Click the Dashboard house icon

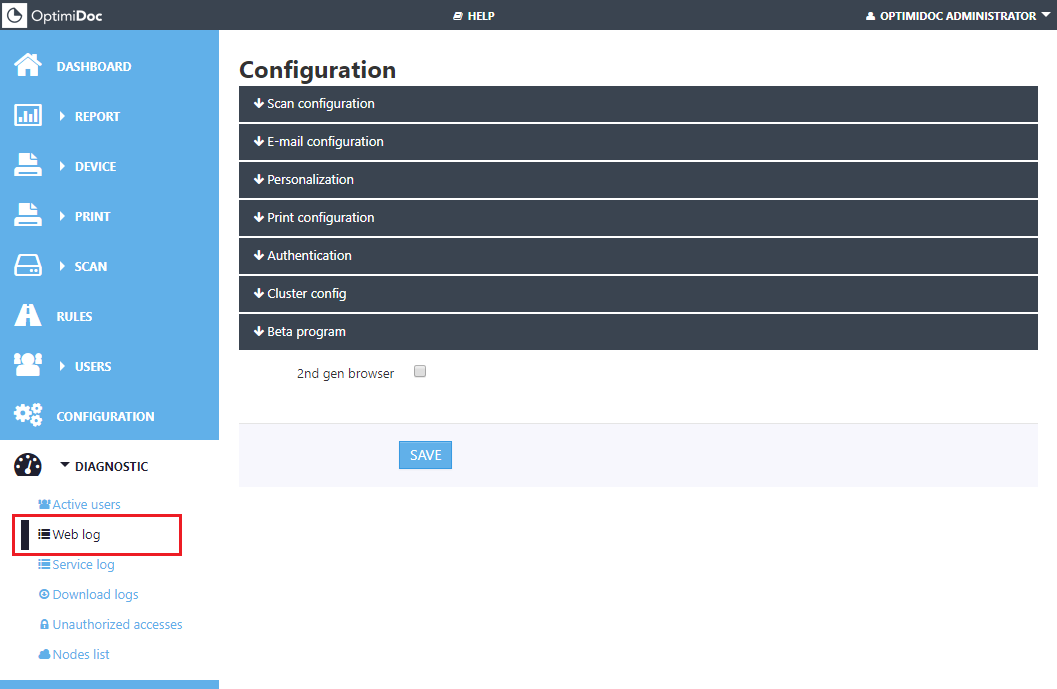tap(28, 66)
